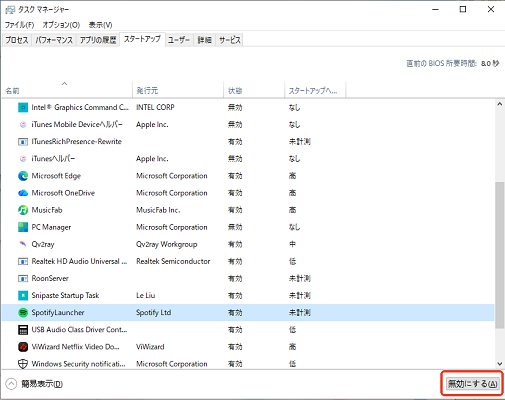The height and width of the screenshot is (400, 505).
Task: Select the Windows Security notification row name
Action: pyautogui.click(x=78, y=364)
